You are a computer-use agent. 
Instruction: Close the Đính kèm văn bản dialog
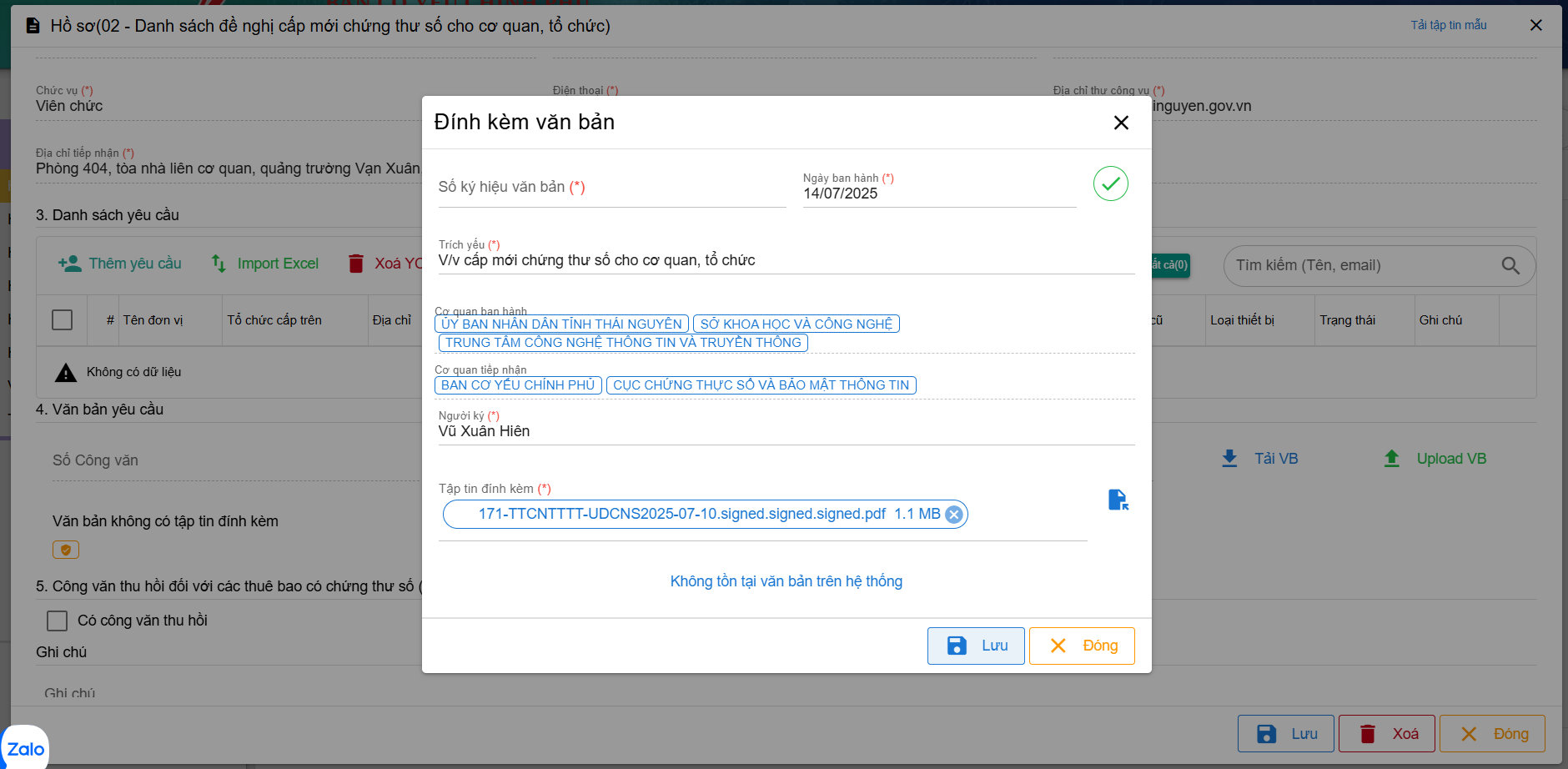tap(1121, 123)
